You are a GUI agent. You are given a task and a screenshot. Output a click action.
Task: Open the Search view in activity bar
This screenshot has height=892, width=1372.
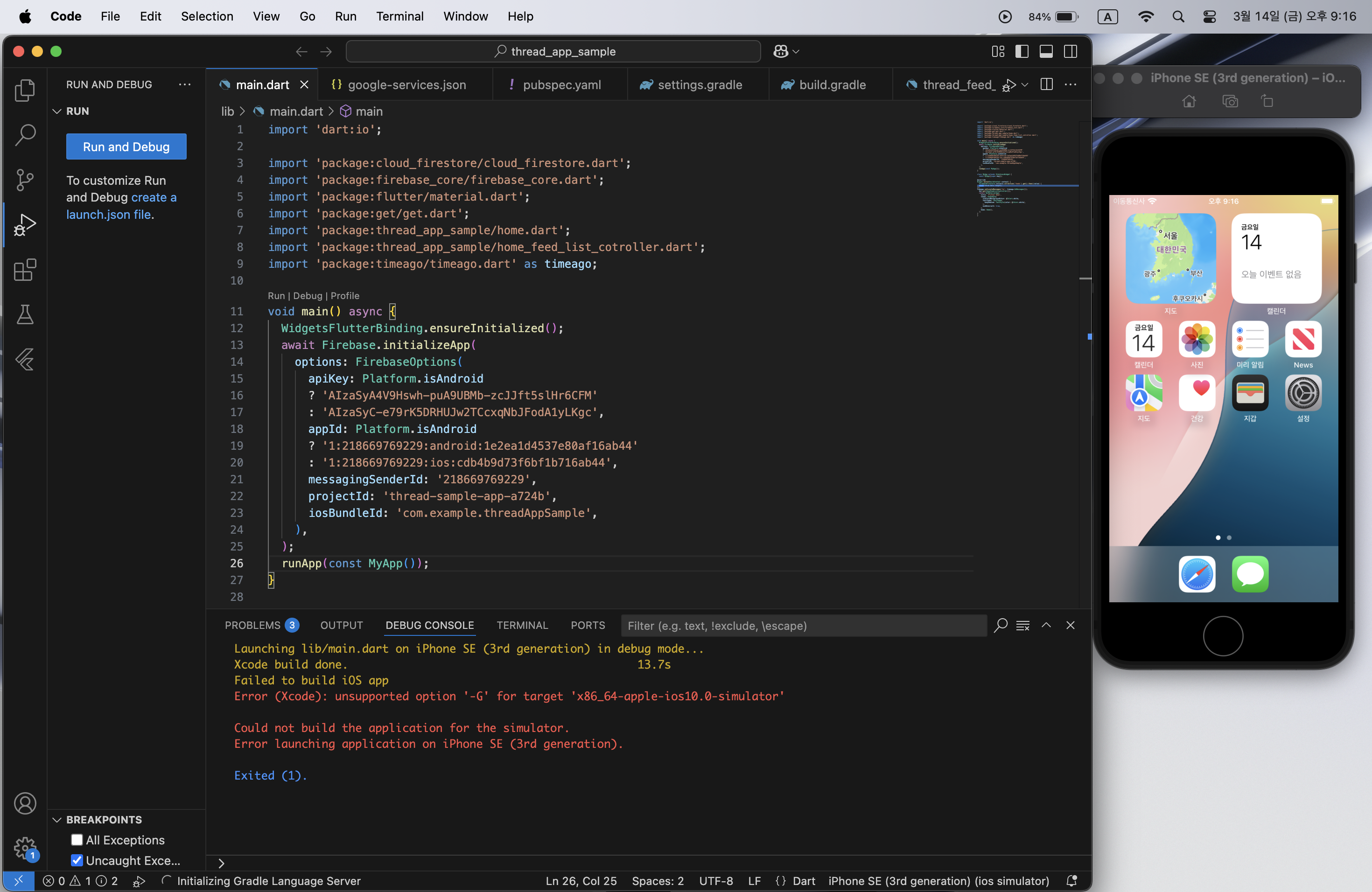(25, 135)
